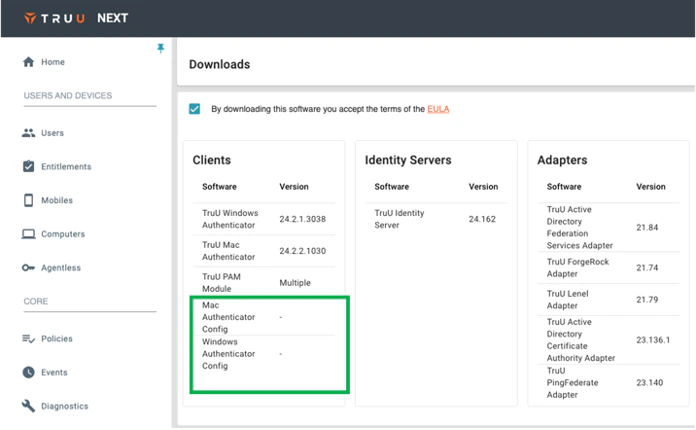Click version 23.140 cell
The width and height of the screenshot is (696, 430).
click(x=650, y=383)
